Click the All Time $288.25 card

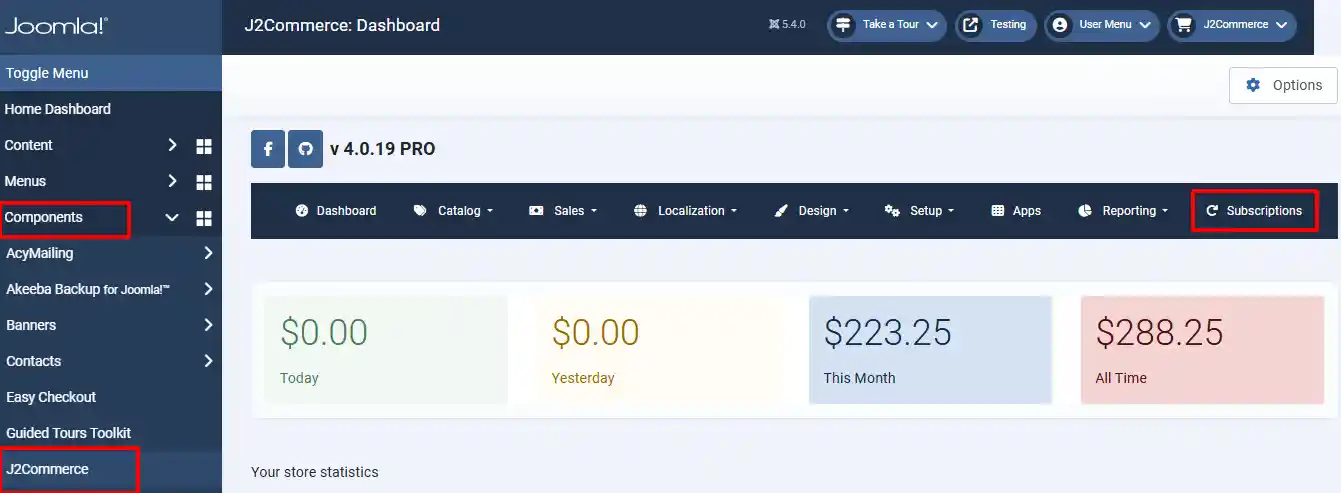pyautogui.click(x=1202, y=349)
